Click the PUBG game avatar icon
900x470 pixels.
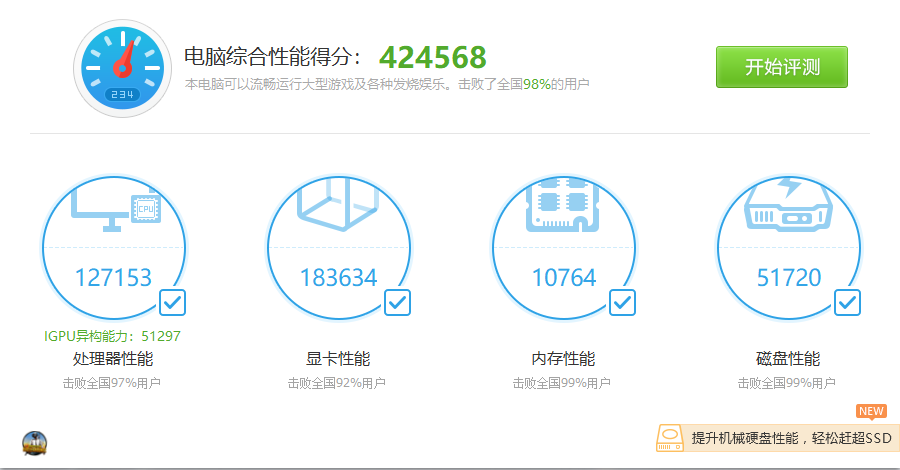pos(34,443)
